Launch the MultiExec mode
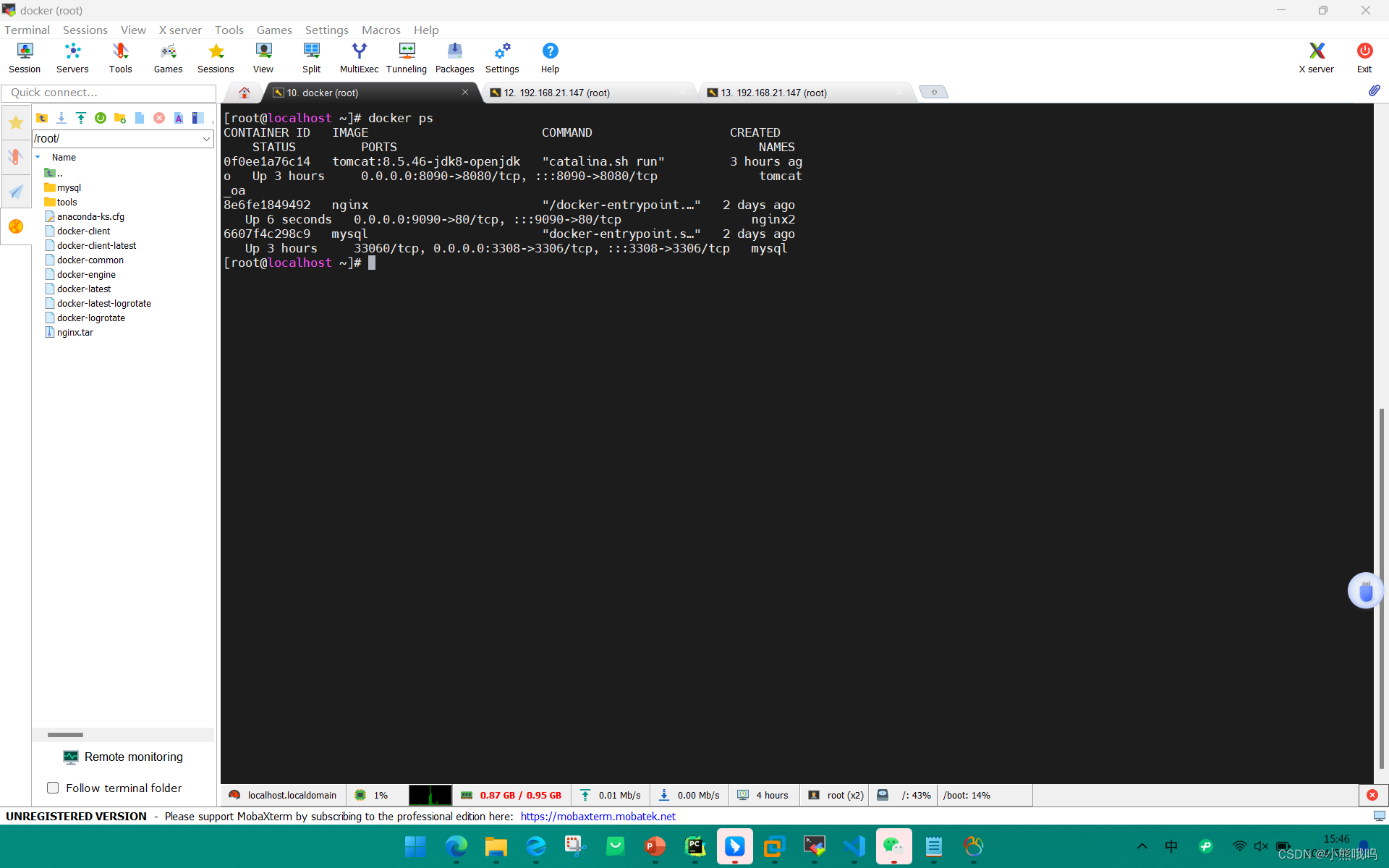1389x868 pixels. [359, 57]
